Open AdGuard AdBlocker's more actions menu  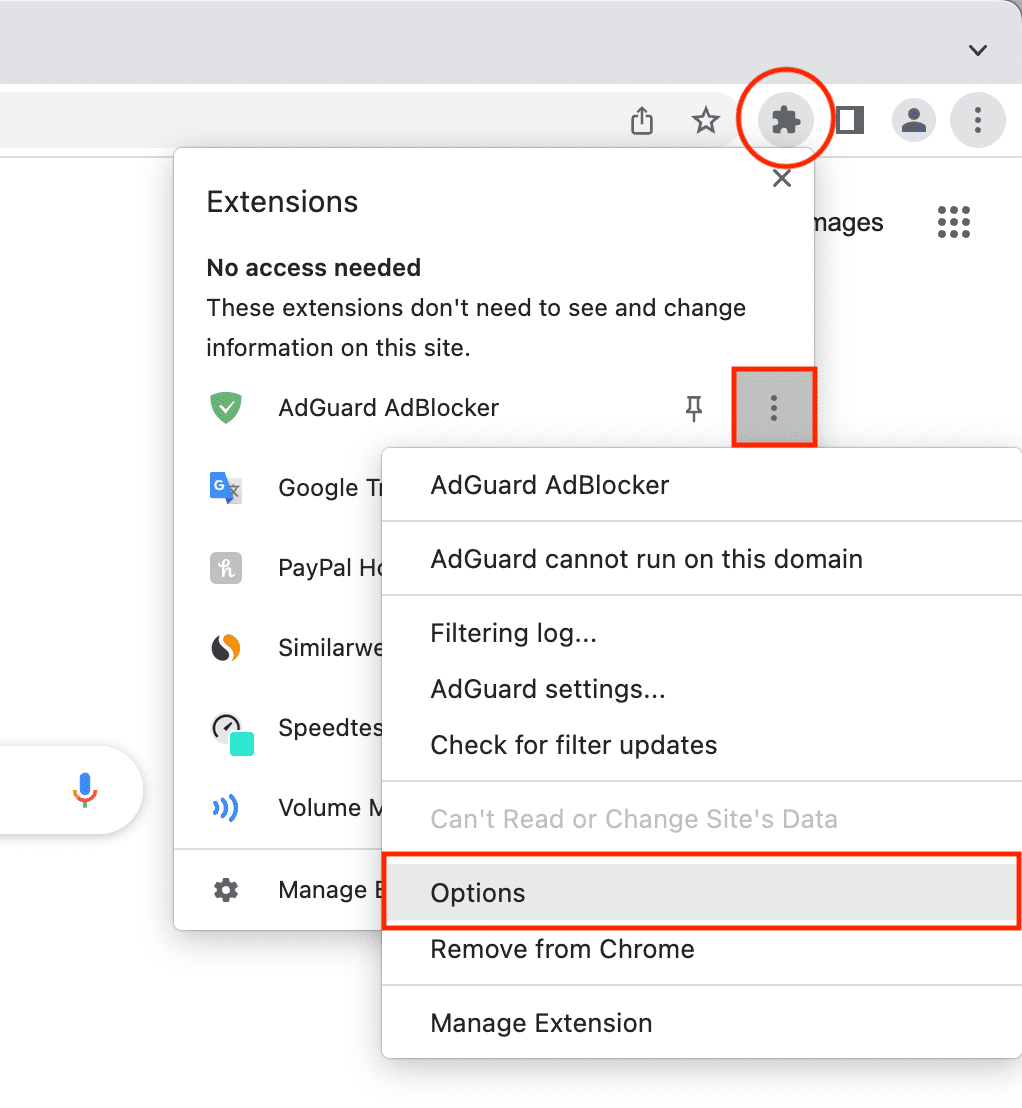click(x=774, y=408)
